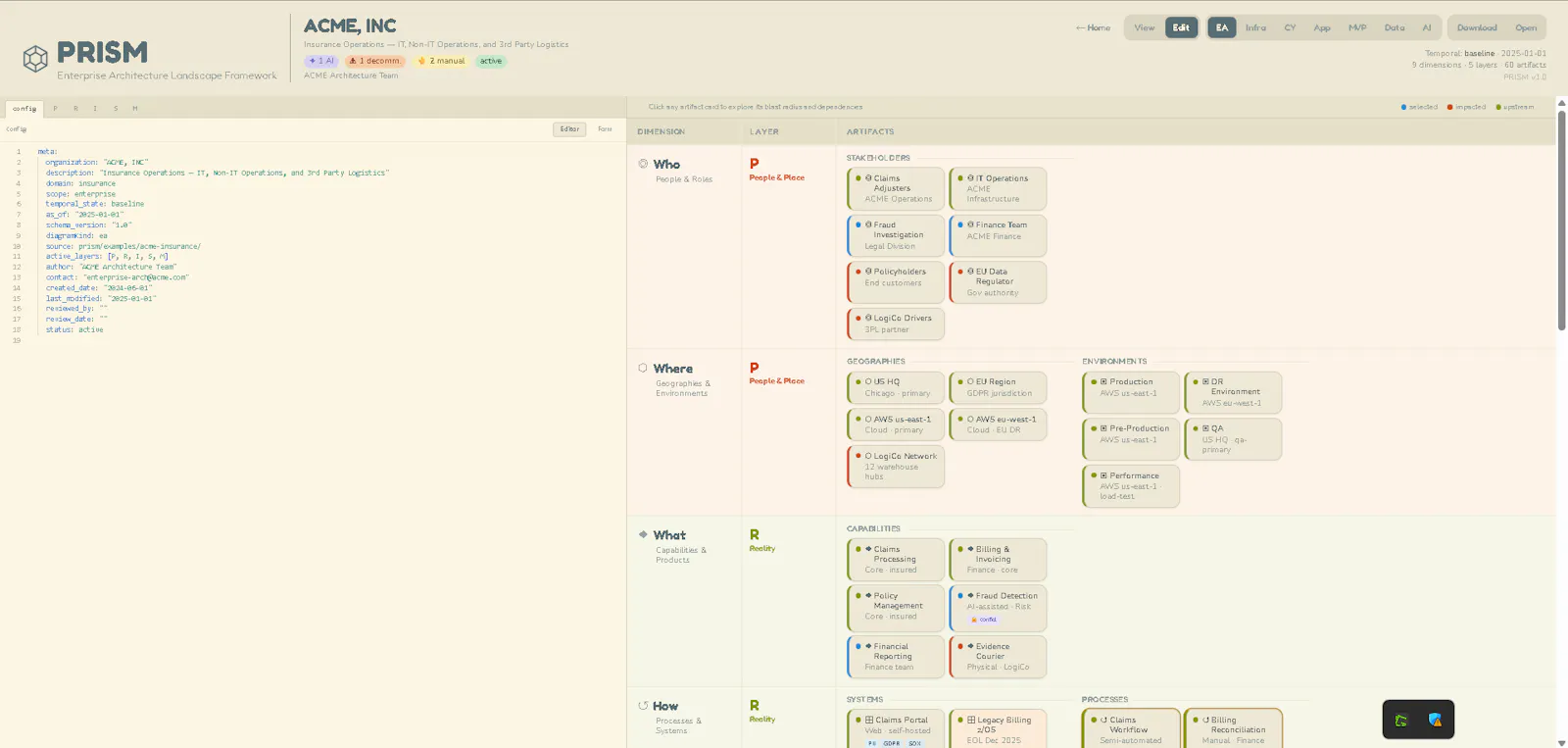The width and height of the screenshot is (1568, 748).
Task: Switch to Form view in config panel
Action: (x=605, y=129)
